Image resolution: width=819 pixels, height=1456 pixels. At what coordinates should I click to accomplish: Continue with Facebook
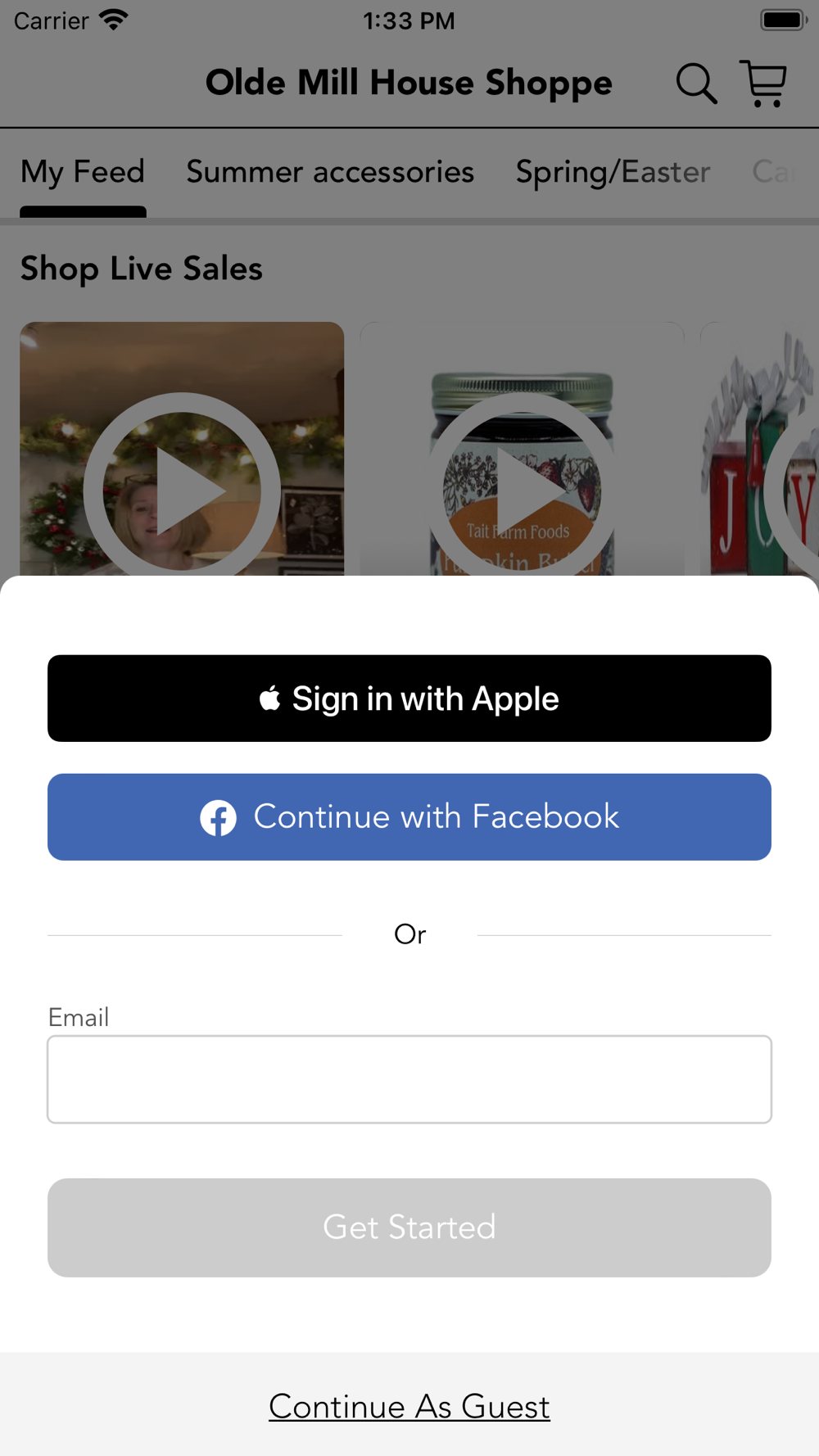point(409,817)
